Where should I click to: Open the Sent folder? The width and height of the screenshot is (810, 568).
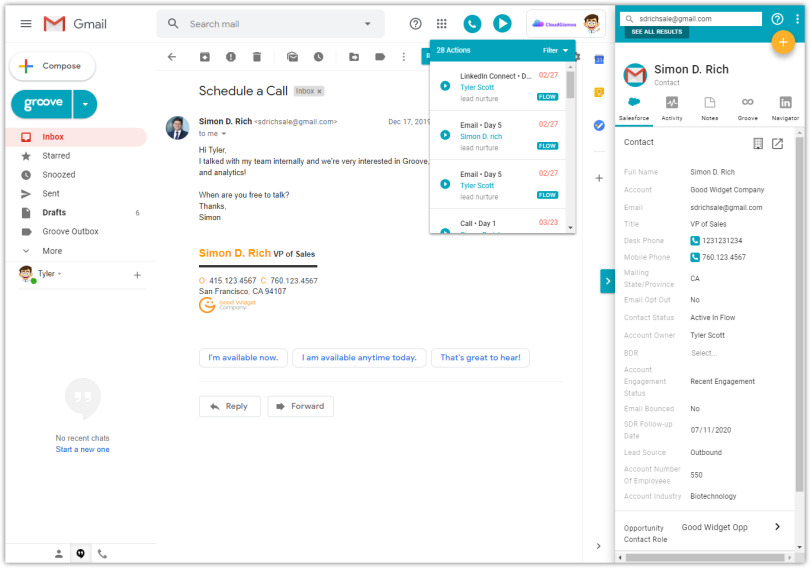point(76,194)
